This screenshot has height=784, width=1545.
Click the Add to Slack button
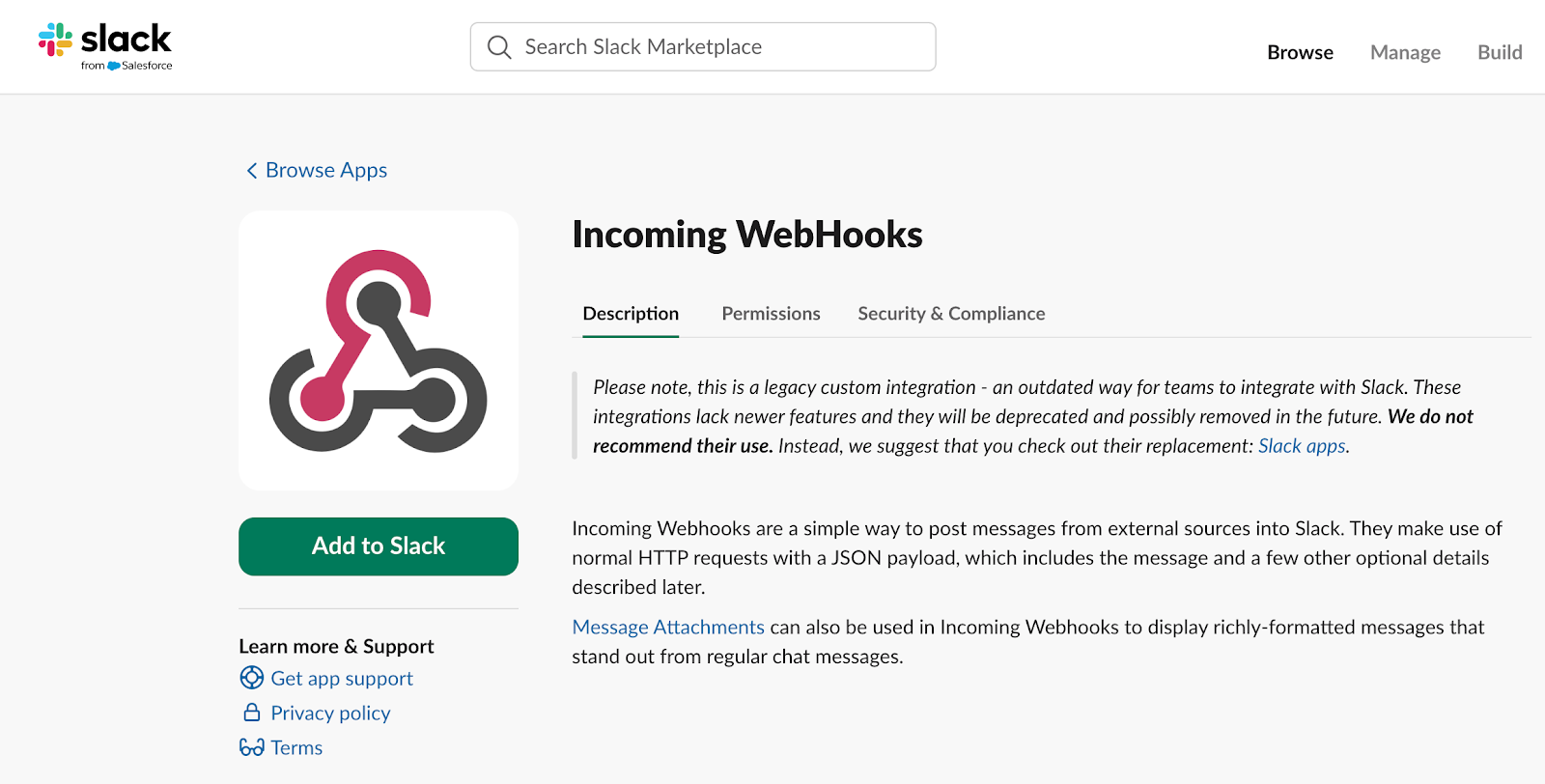coord(379,546)
